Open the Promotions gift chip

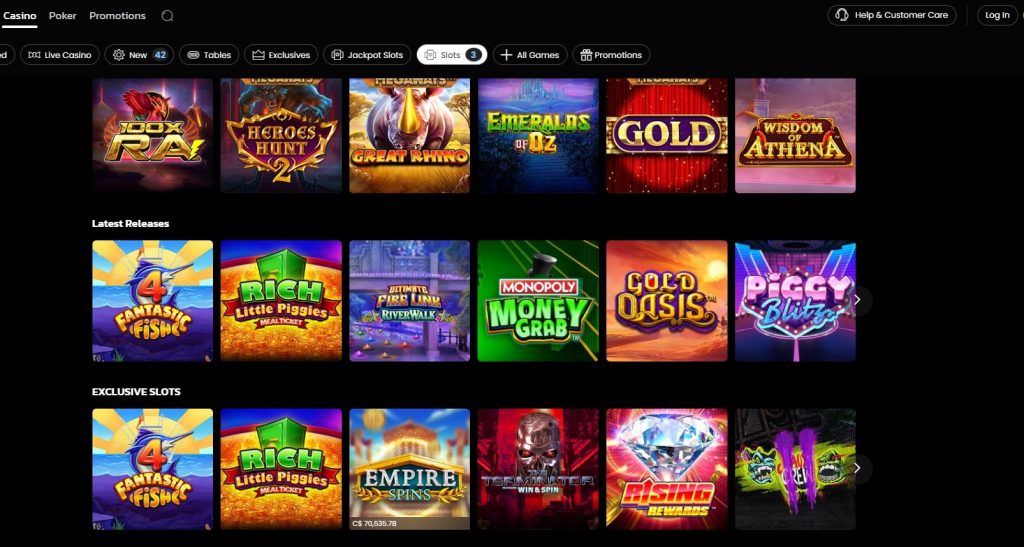click(611, 55)
